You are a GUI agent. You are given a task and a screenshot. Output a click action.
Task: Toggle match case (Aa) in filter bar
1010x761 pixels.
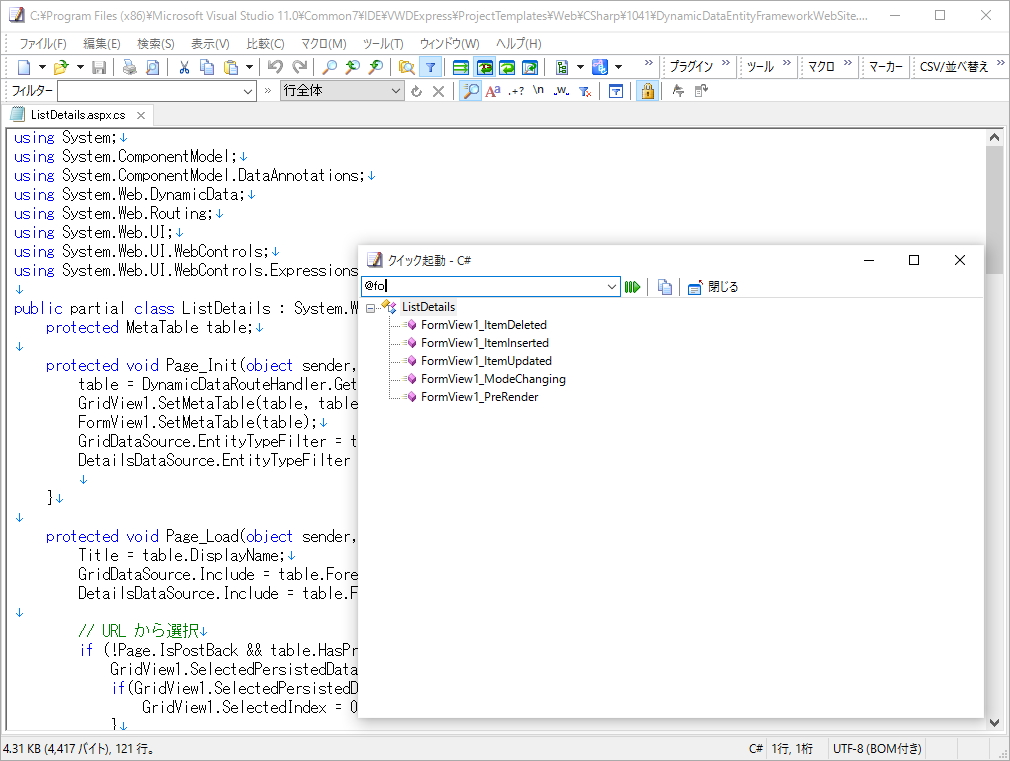click(x=492, y=91)
